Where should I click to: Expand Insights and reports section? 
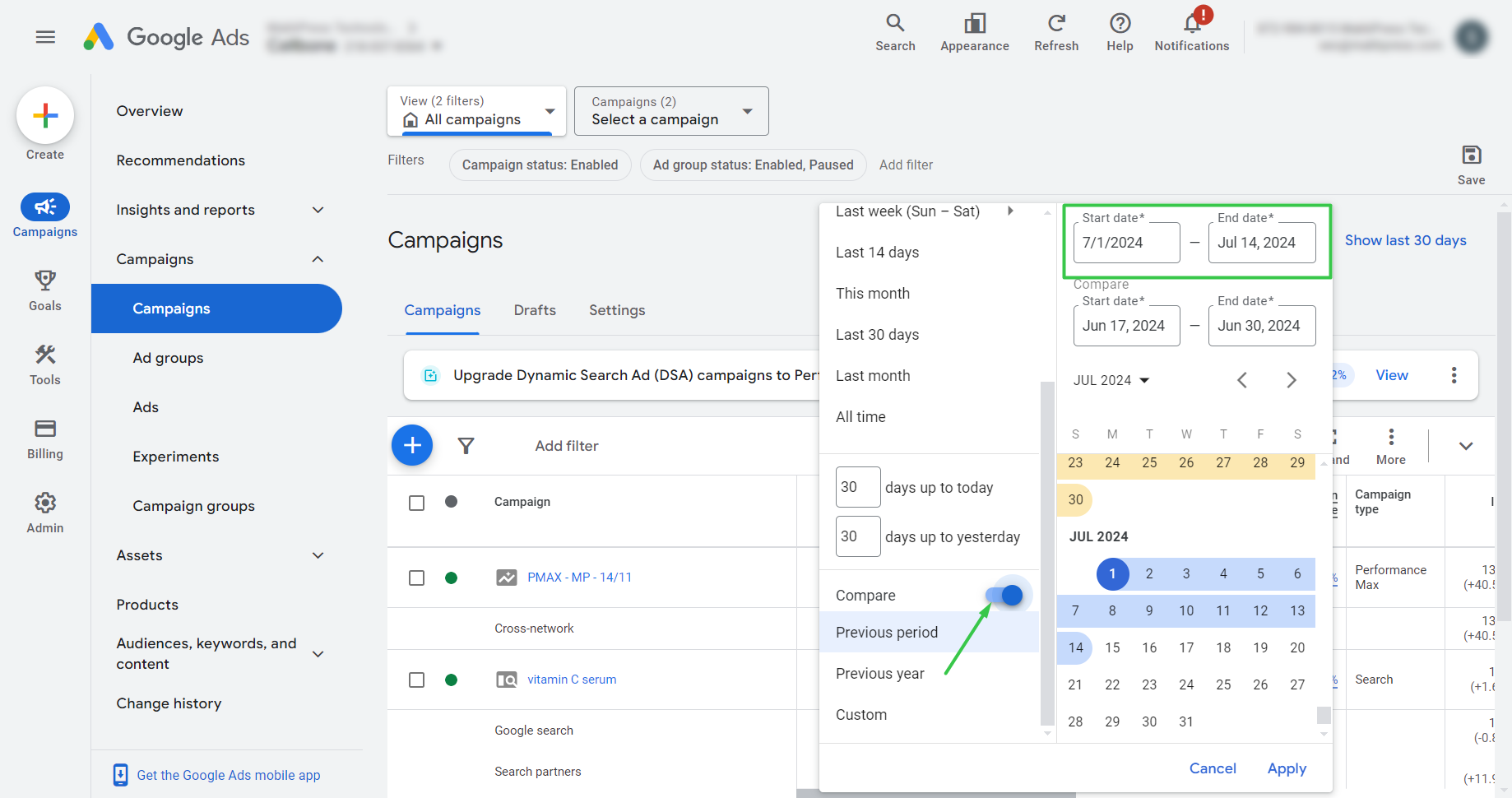[318, 210]
